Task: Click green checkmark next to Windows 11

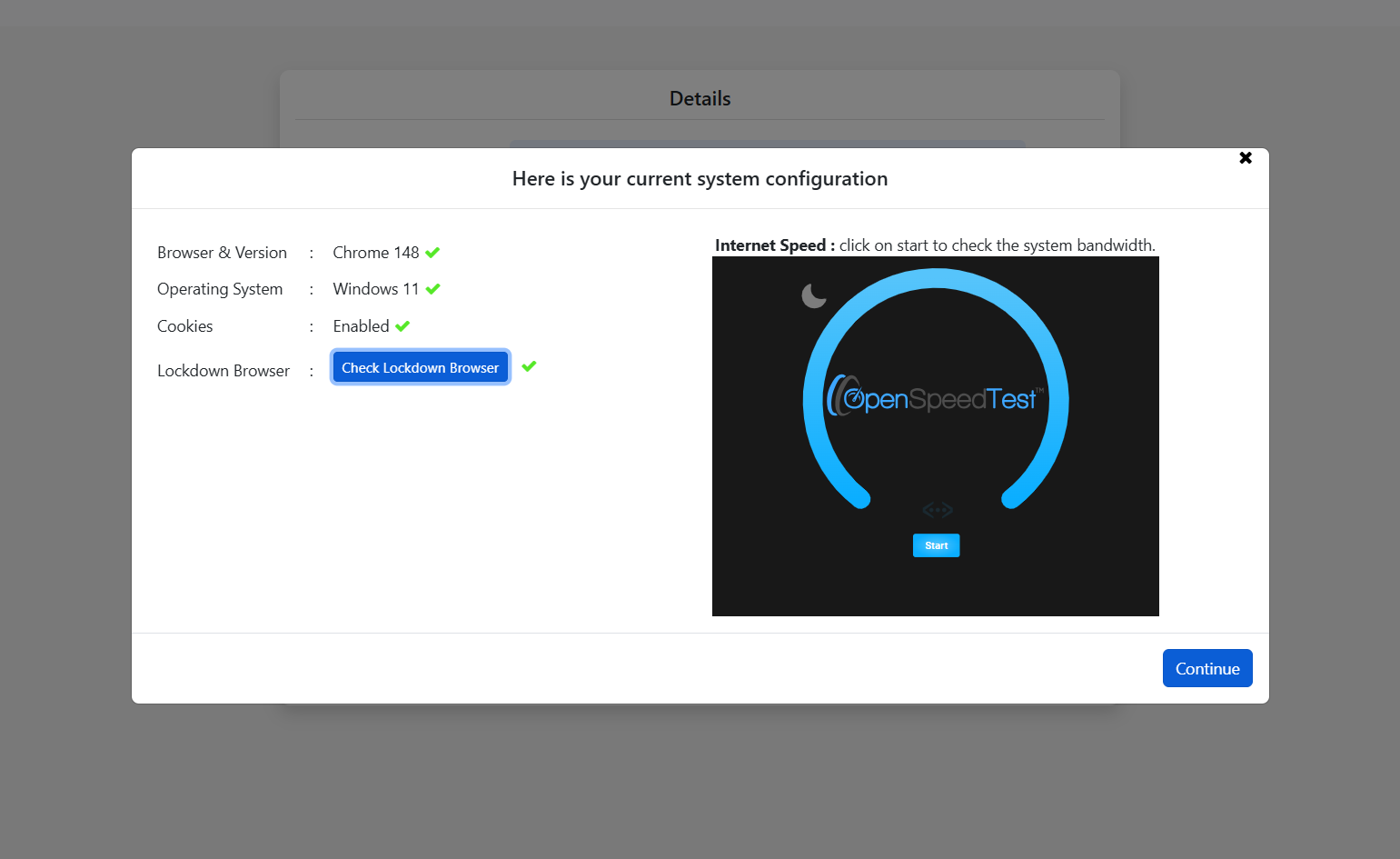Action: point(432,289)
